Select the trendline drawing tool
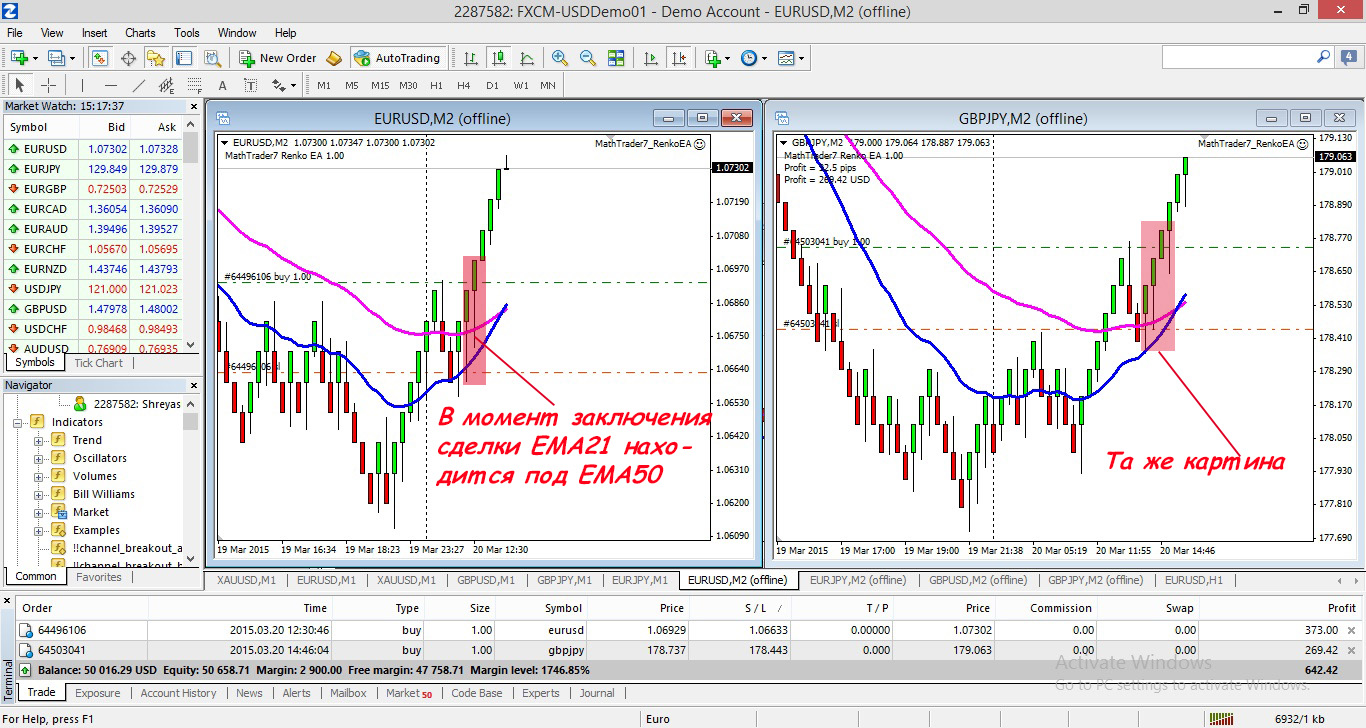 [x=139, y=85]
